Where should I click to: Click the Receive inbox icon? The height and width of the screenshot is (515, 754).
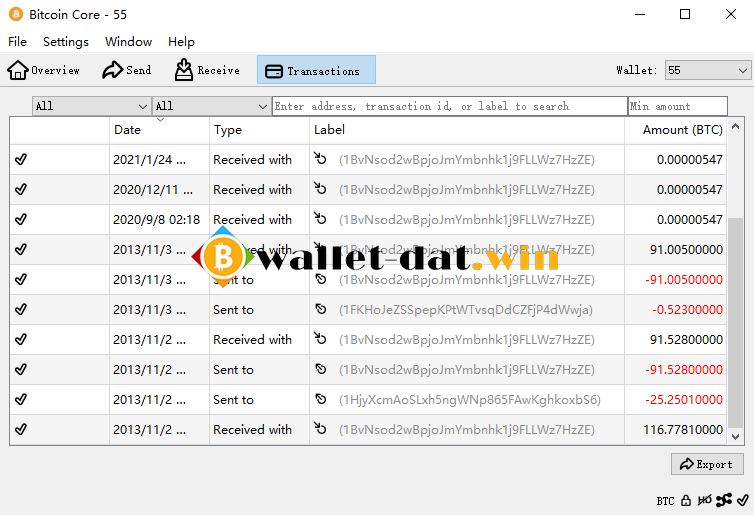tap(184, 70)
